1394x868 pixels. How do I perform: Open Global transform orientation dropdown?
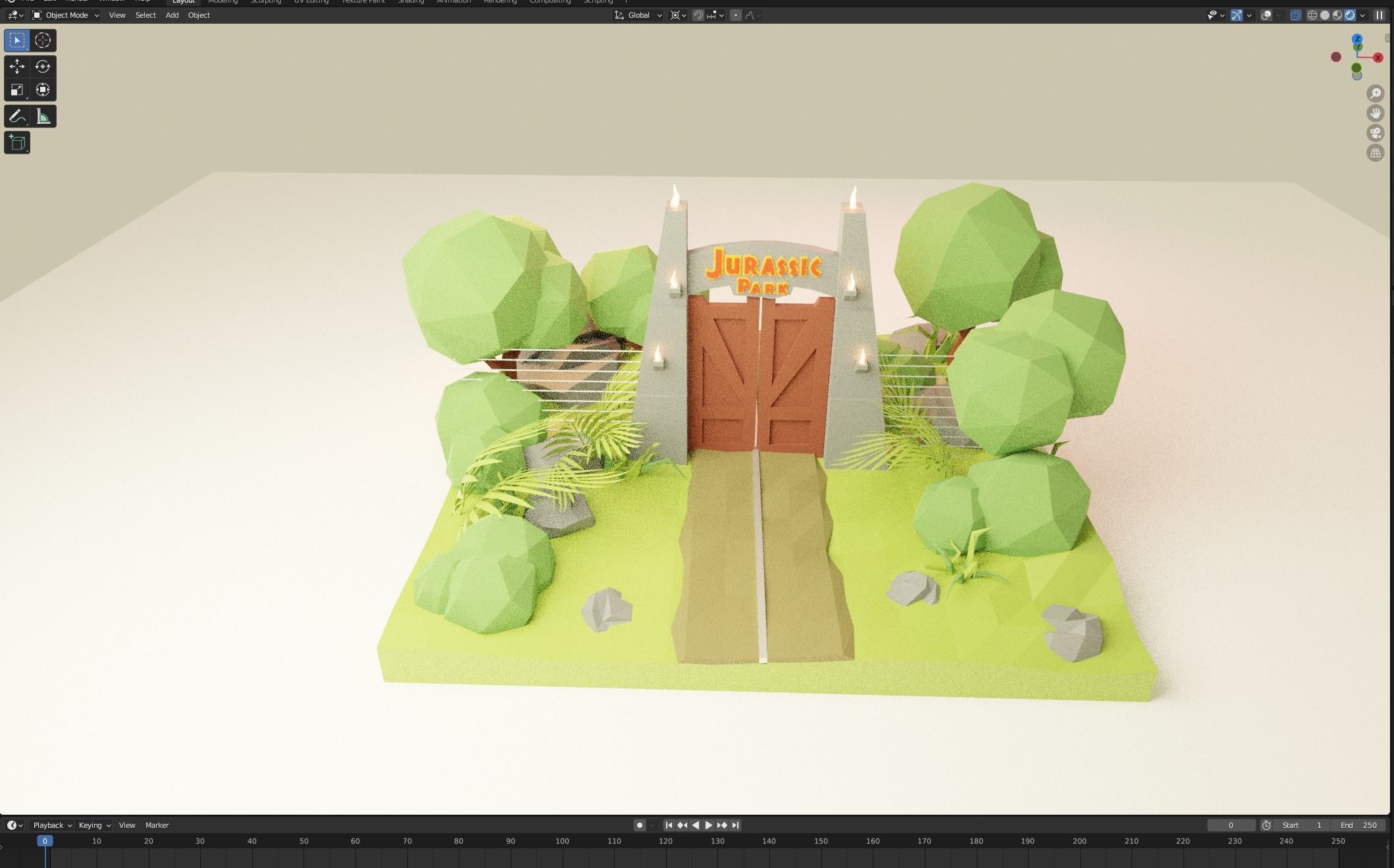[638, 15]
